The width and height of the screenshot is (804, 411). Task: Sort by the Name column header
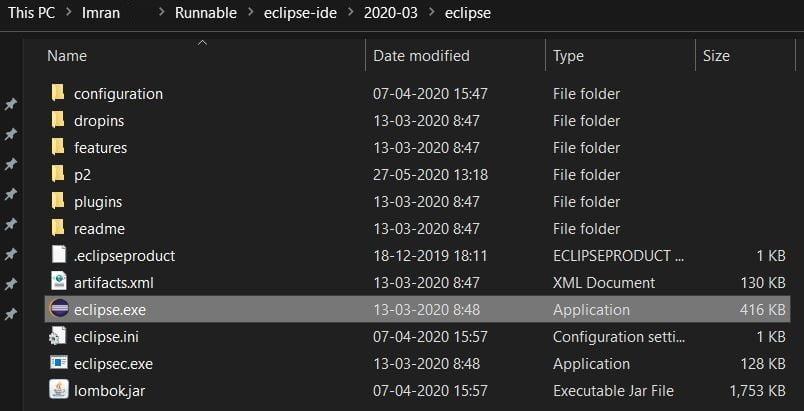point(67,56)
